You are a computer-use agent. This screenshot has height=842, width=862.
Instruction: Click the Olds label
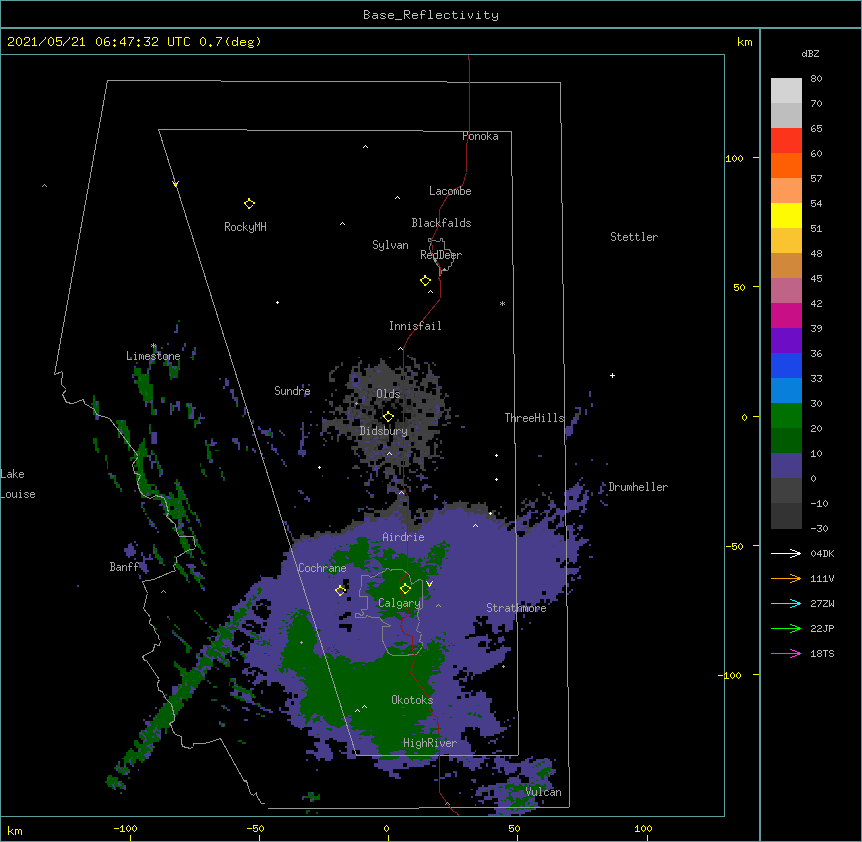click(388, 394)
